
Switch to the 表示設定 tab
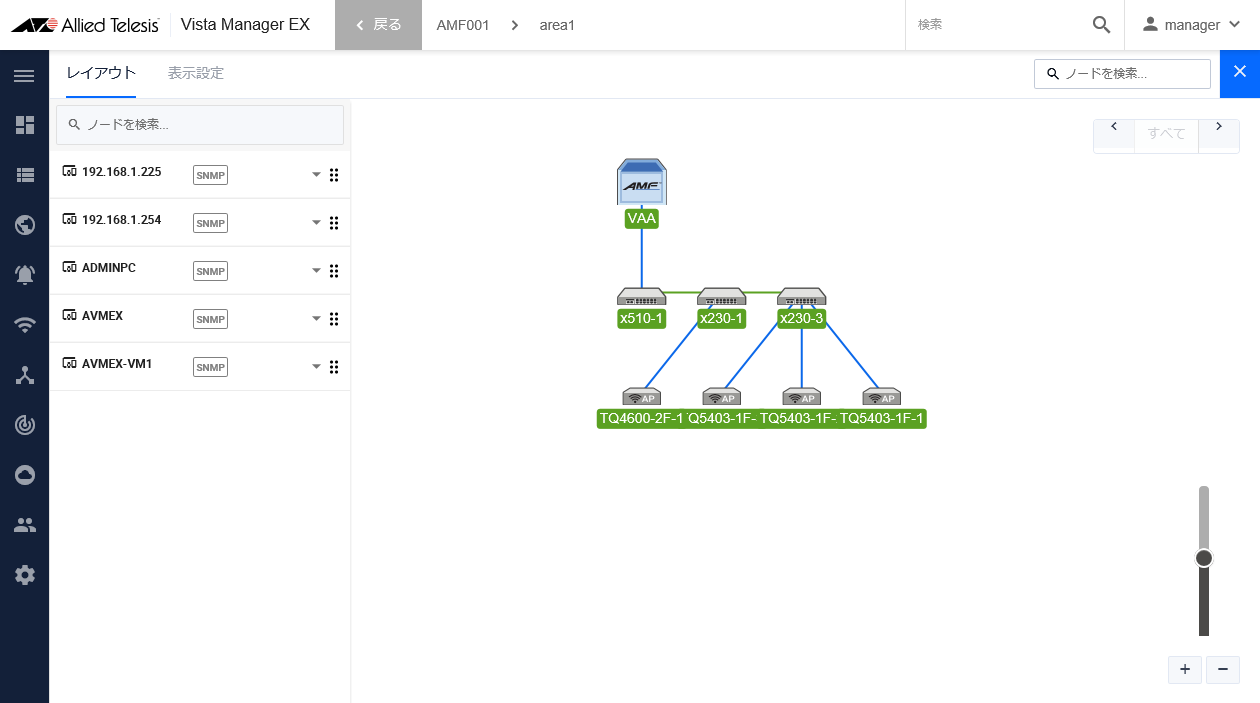[x=196, y=73]
